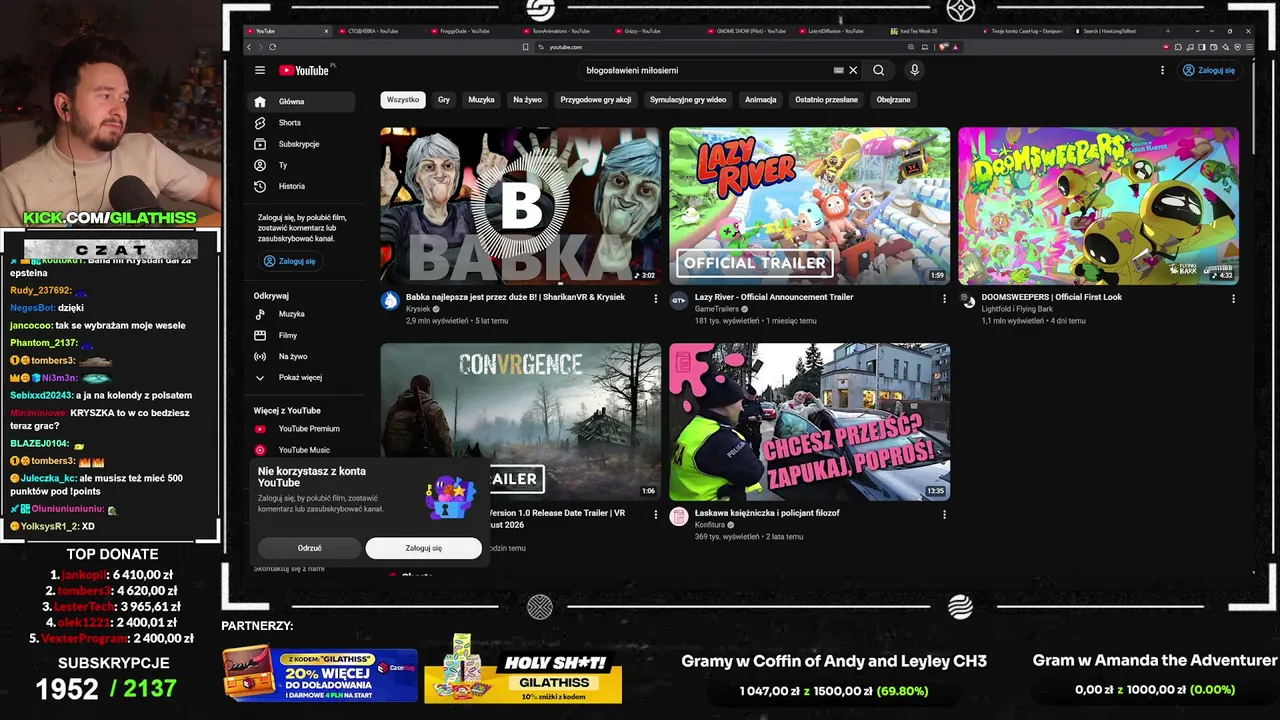Open the Krysiek channel avatar under Babka video

(x=390, y=300)
